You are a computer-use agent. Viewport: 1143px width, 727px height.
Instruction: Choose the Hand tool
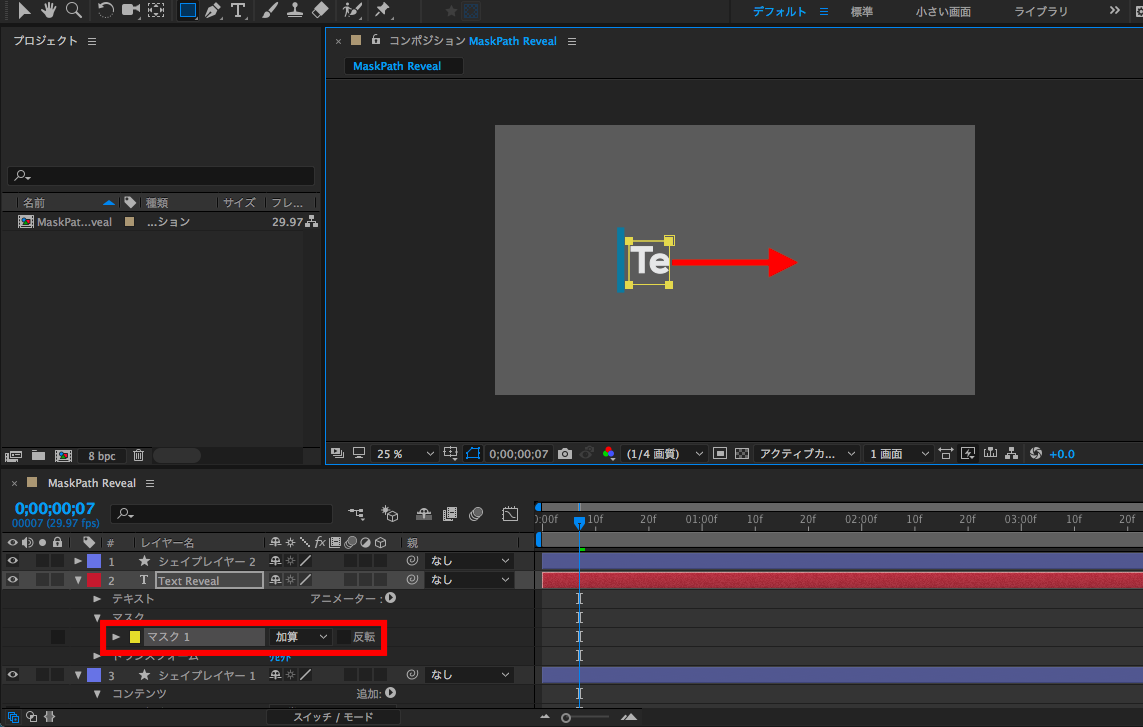tap(49, 11)
